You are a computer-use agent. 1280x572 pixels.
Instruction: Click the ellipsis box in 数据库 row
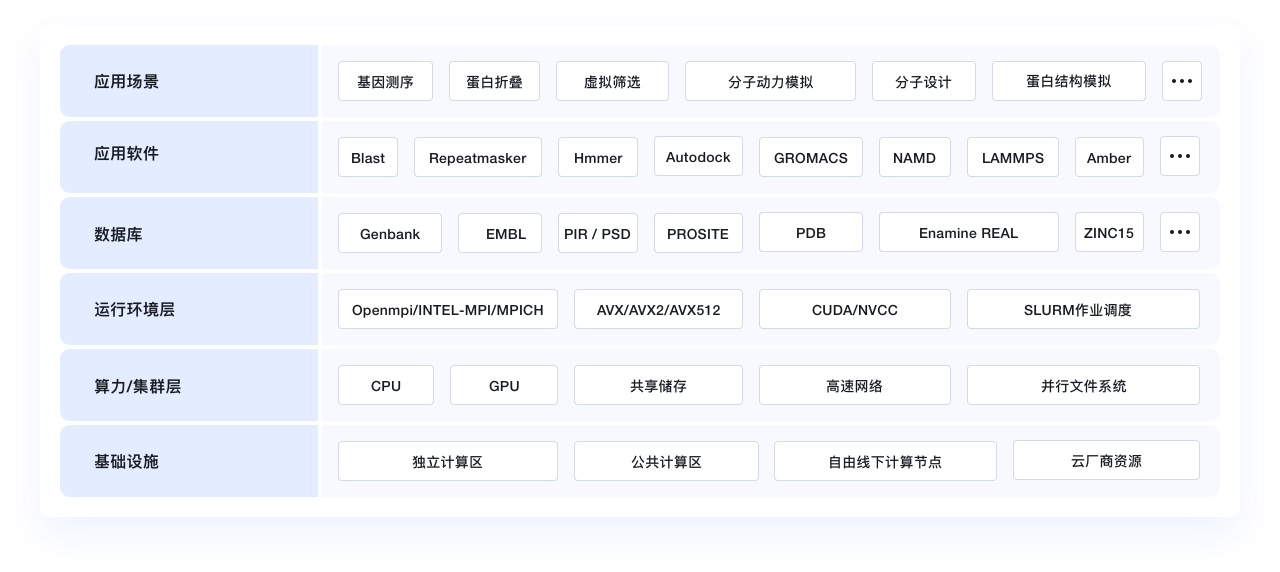coord(1180,232)
